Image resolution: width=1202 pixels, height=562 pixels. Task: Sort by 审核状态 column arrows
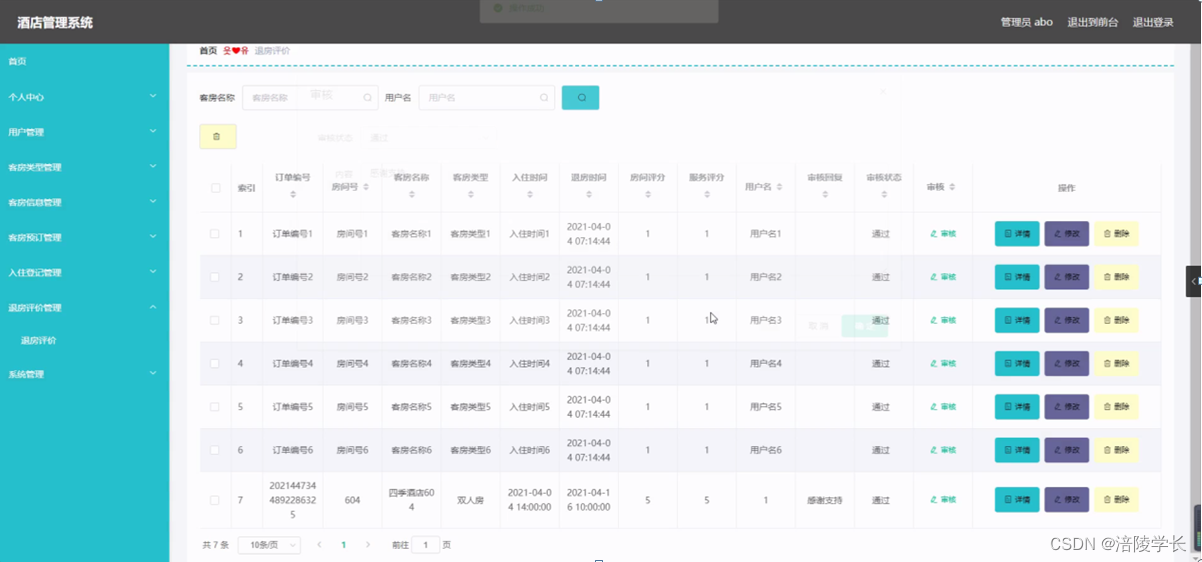(884, 194)
